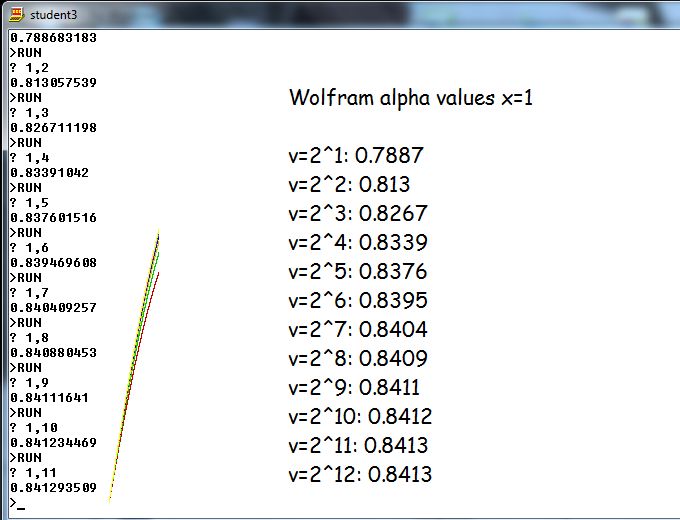Viewport: 680px width, 520px height.
Task: Select the input line '? 1,10'
Action: point(33,428)
